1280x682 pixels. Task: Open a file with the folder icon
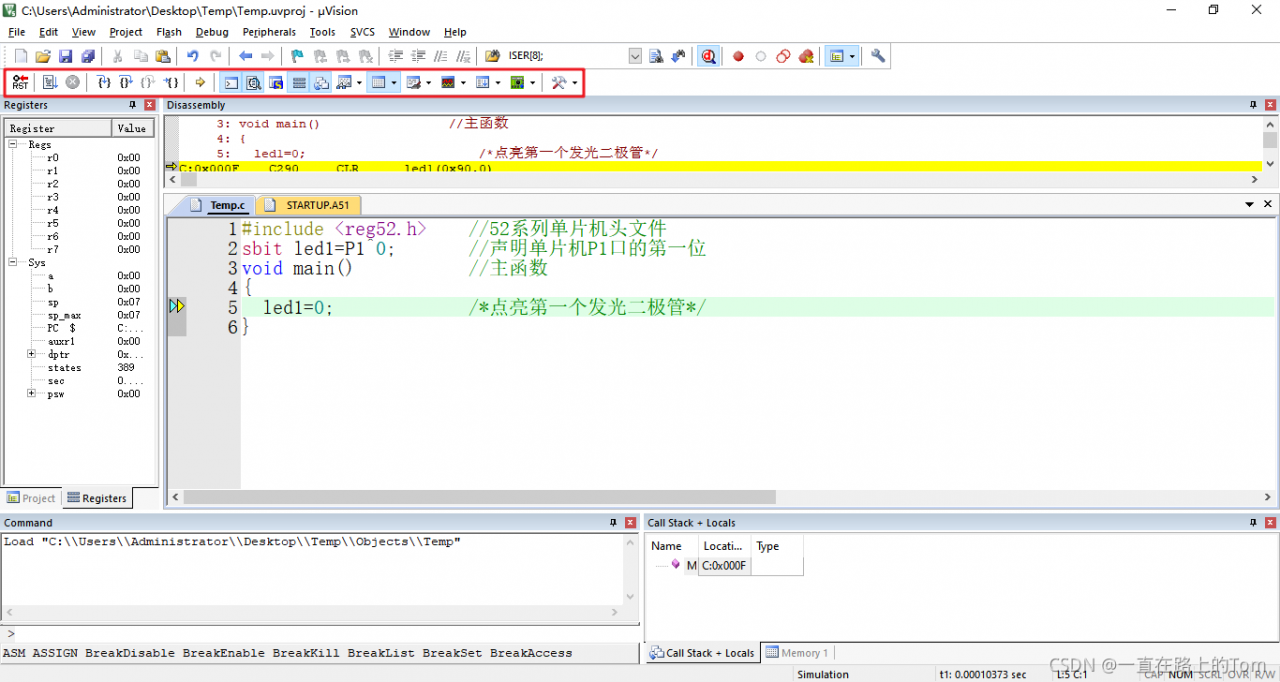click(x=43, y=56)
